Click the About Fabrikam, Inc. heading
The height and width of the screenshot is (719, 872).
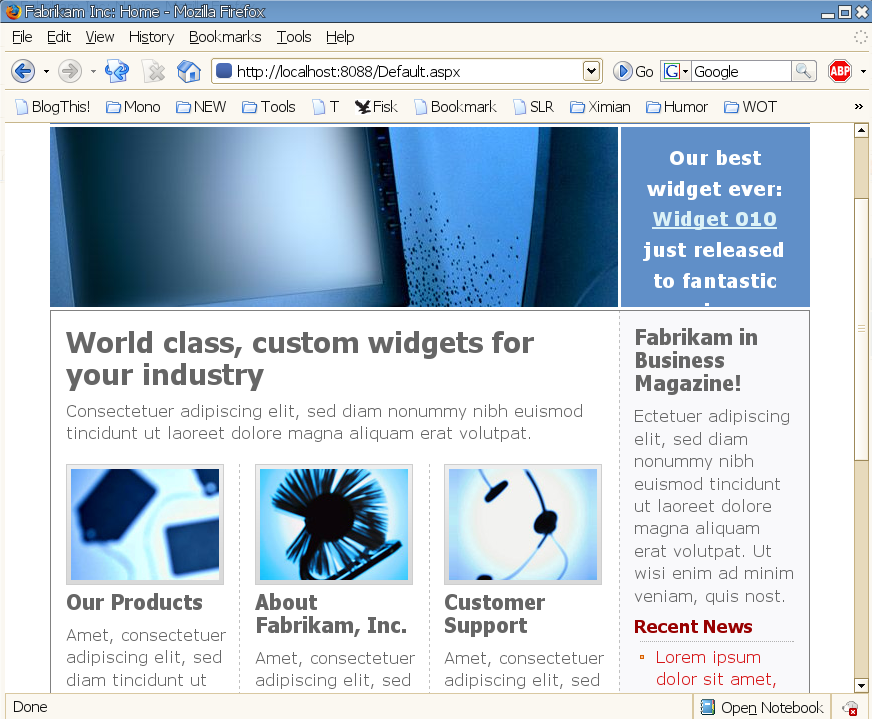(331, 614)
